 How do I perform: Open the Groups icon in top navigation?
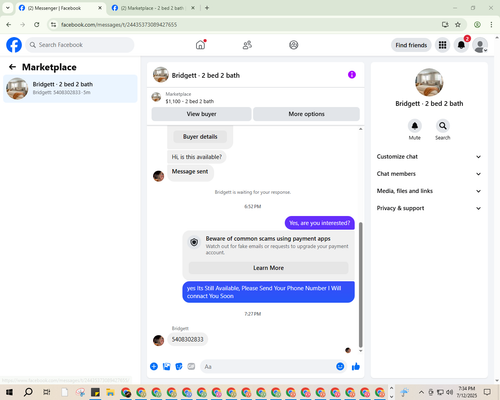click(294, 45)
